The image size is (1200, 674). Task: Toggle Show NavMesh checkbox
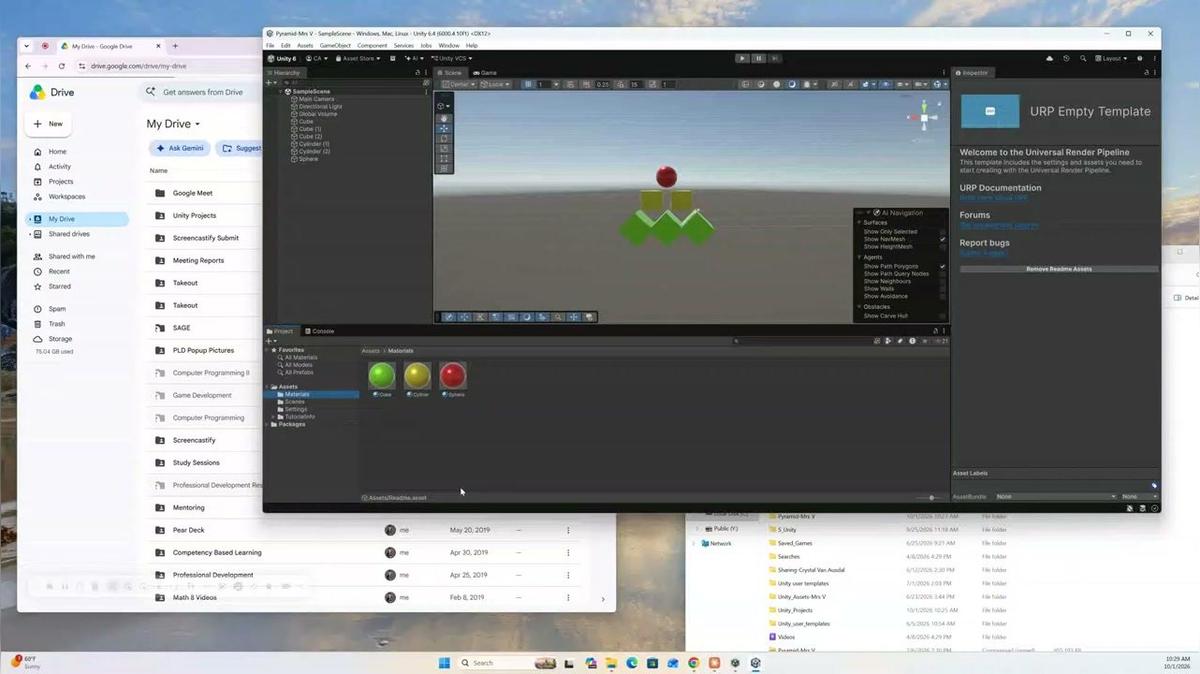coord(942,239)
